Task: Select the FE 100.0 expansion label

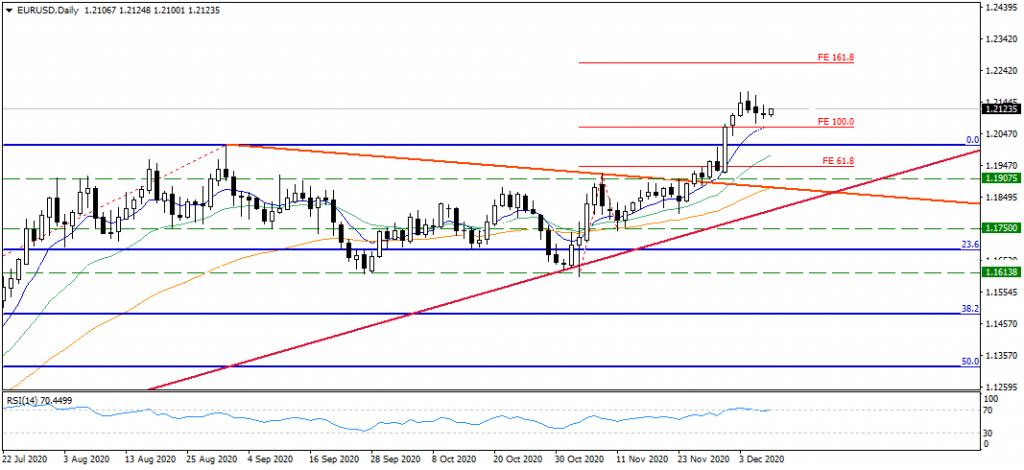Action: point(836,121)
